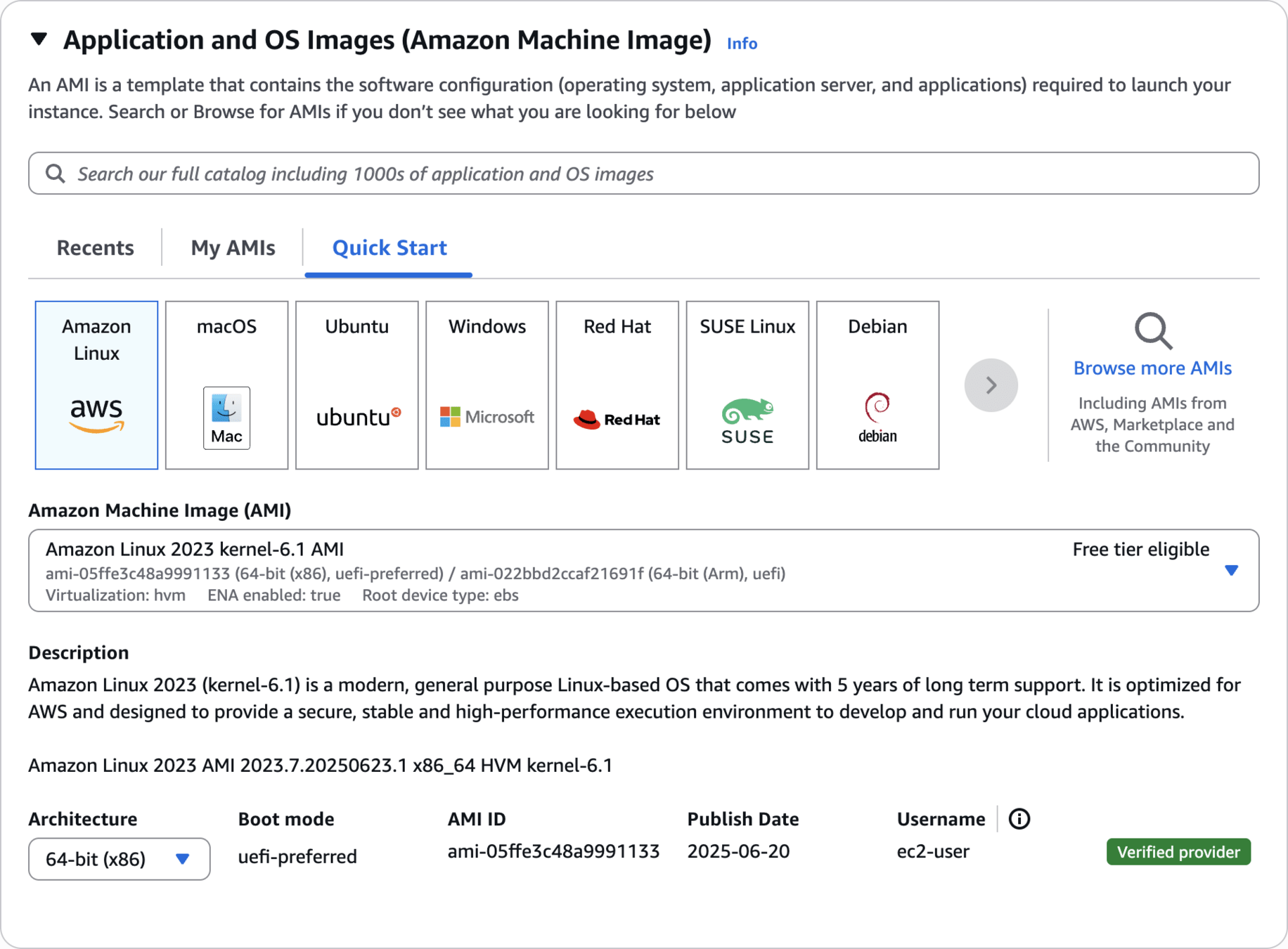Click the Username info circle icon
The width and height of the screenshot is (1288, 949).
click(x=1019, y=819)
